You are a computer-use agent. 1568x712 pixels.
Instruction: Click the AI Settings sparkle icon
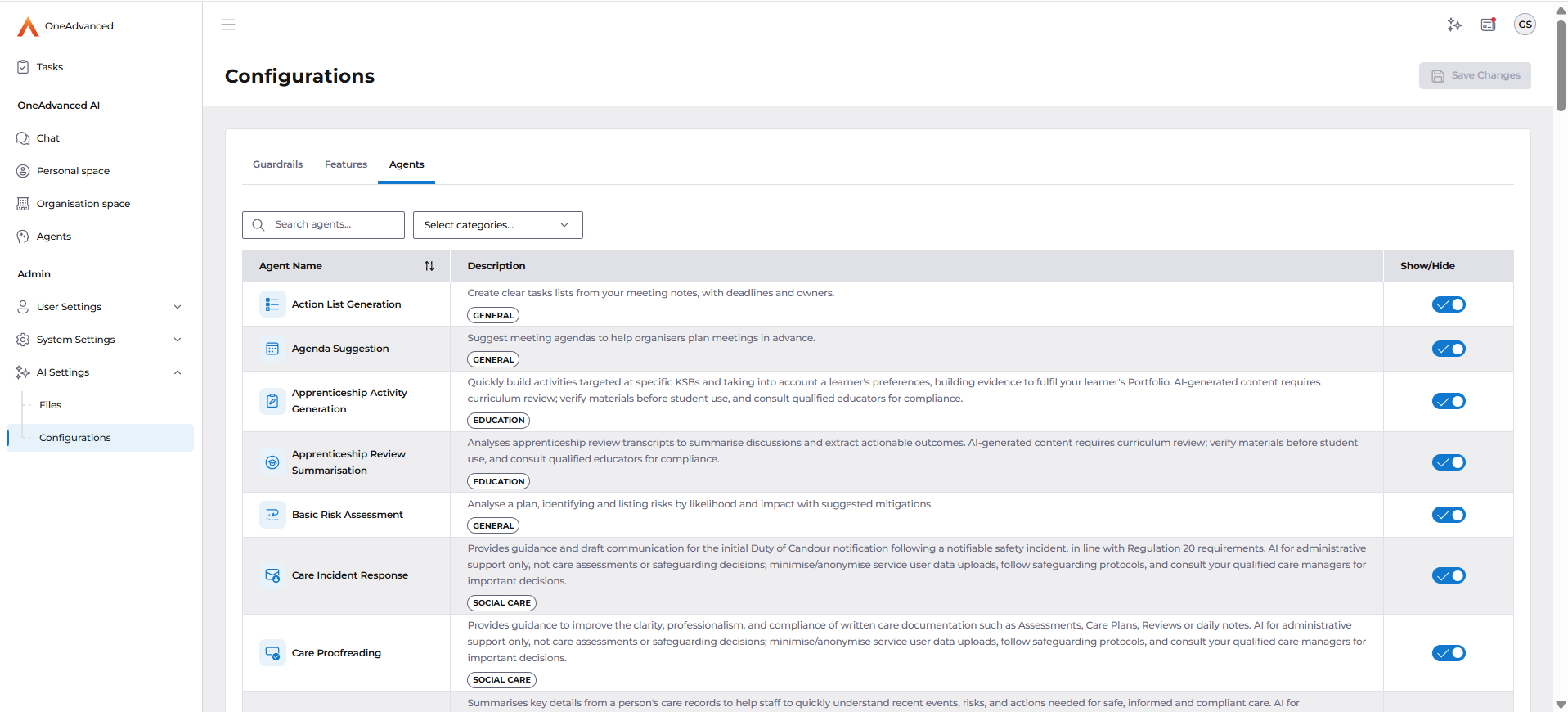click(x=23, y=372)
